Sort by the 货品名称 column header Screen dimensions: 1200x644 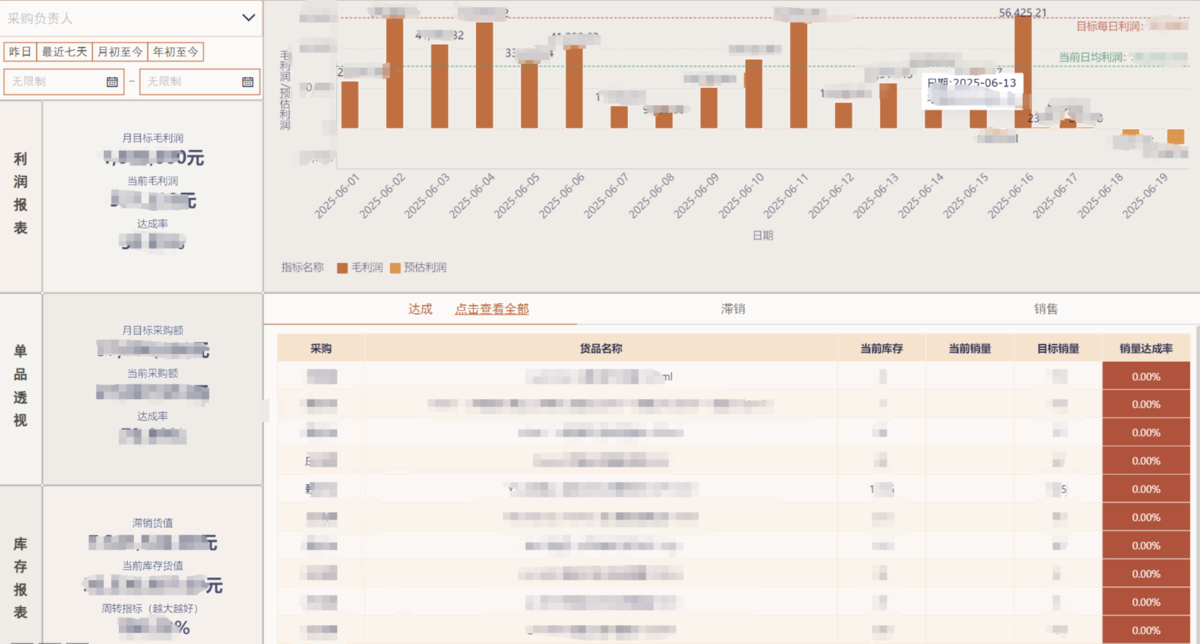[x=602, y=349]
